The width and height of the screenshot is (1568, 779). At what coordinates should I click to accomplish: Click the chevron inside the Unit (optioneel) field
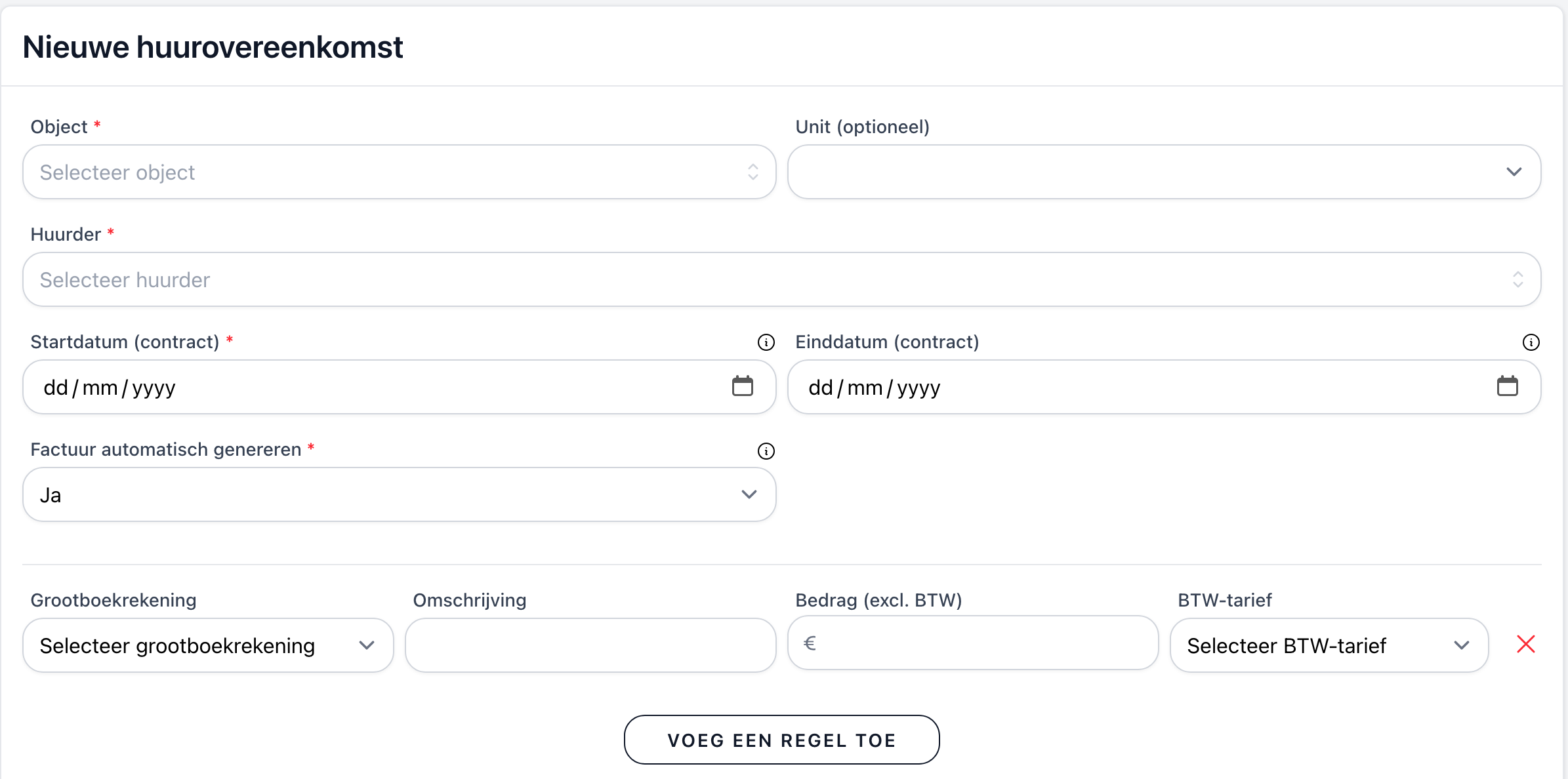click(x=1514, y=172)
